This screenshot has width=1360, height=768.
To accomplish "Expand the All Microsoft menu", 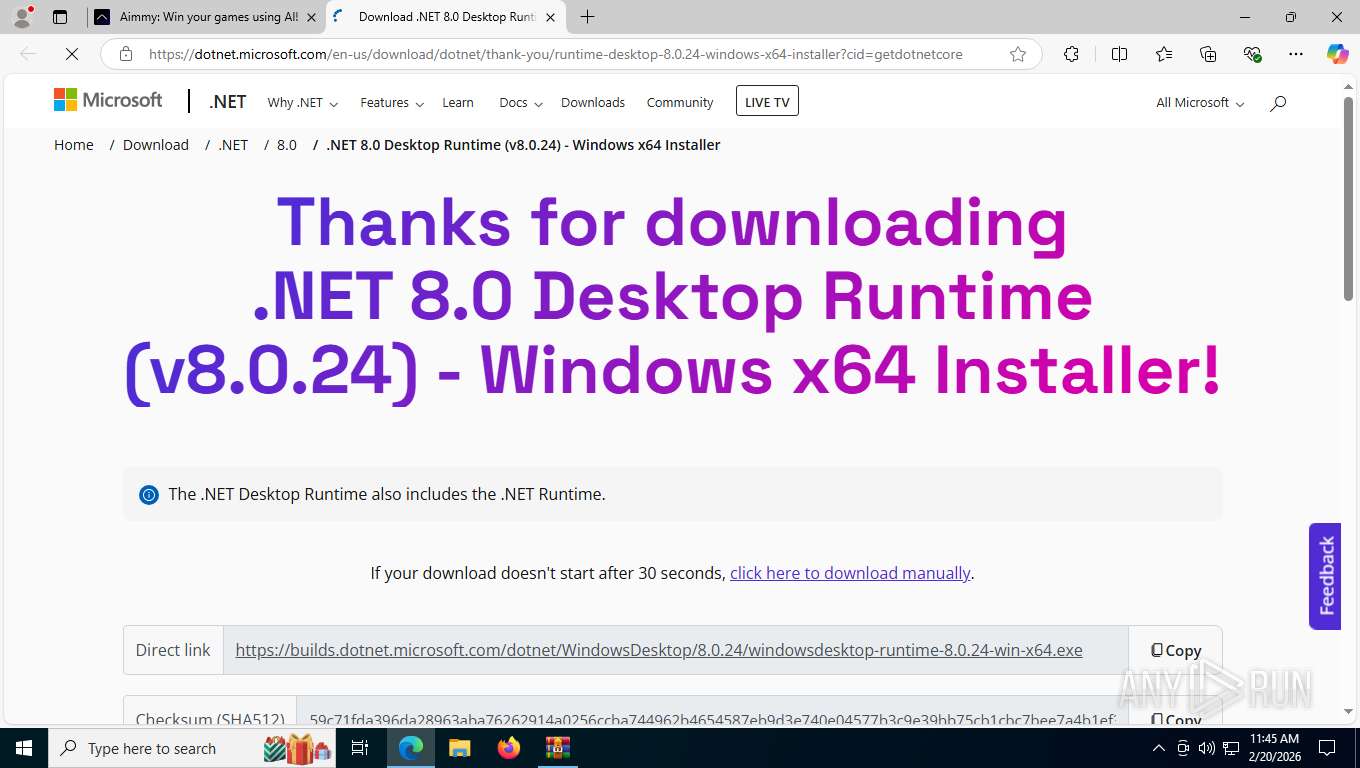I will (1200, 102).
